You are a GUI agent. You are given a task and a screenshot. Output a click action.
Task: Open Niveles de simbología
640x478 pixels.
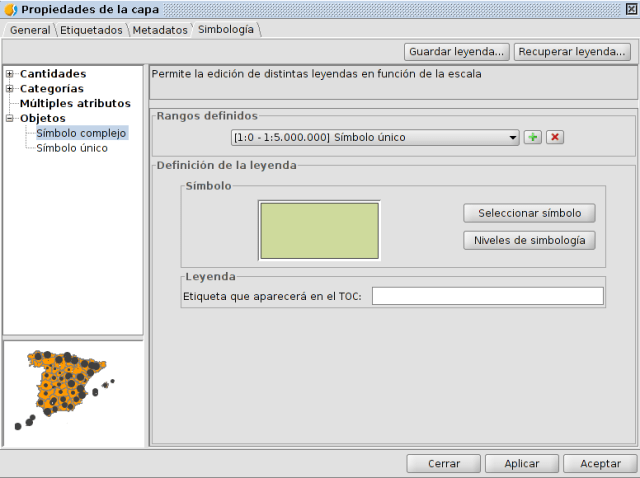point(529,240)
